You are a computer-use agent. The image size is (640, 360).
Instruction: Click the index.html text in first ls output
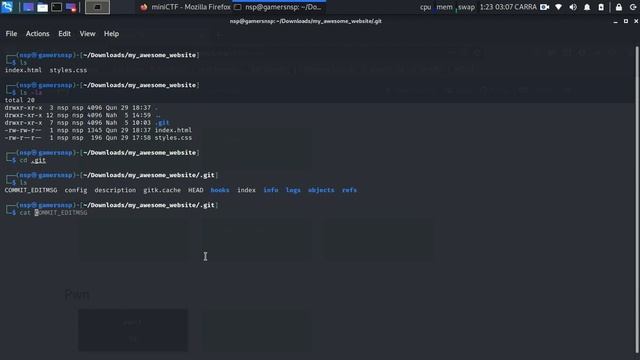(x=23, y=70)
